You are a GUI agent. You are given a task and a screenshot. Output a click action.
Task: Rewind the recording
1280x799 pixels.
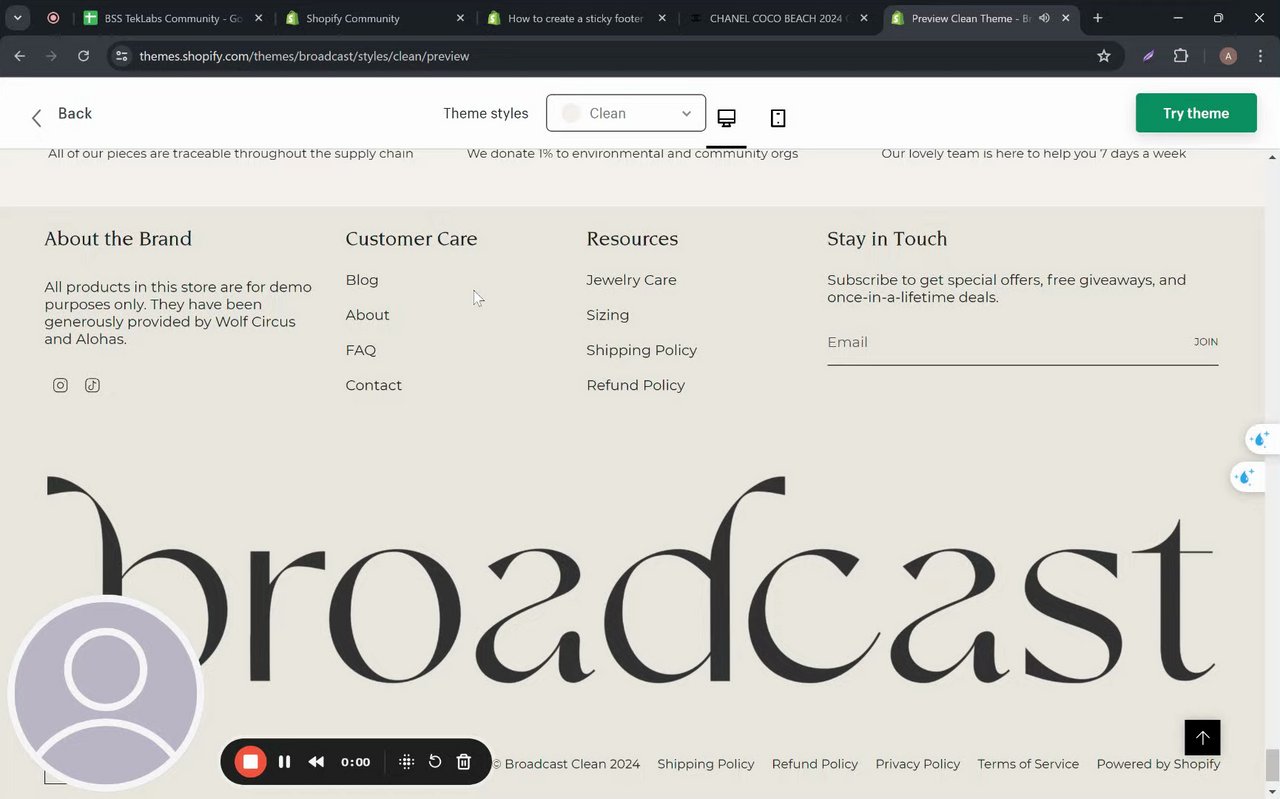click(x=316, y=762)
